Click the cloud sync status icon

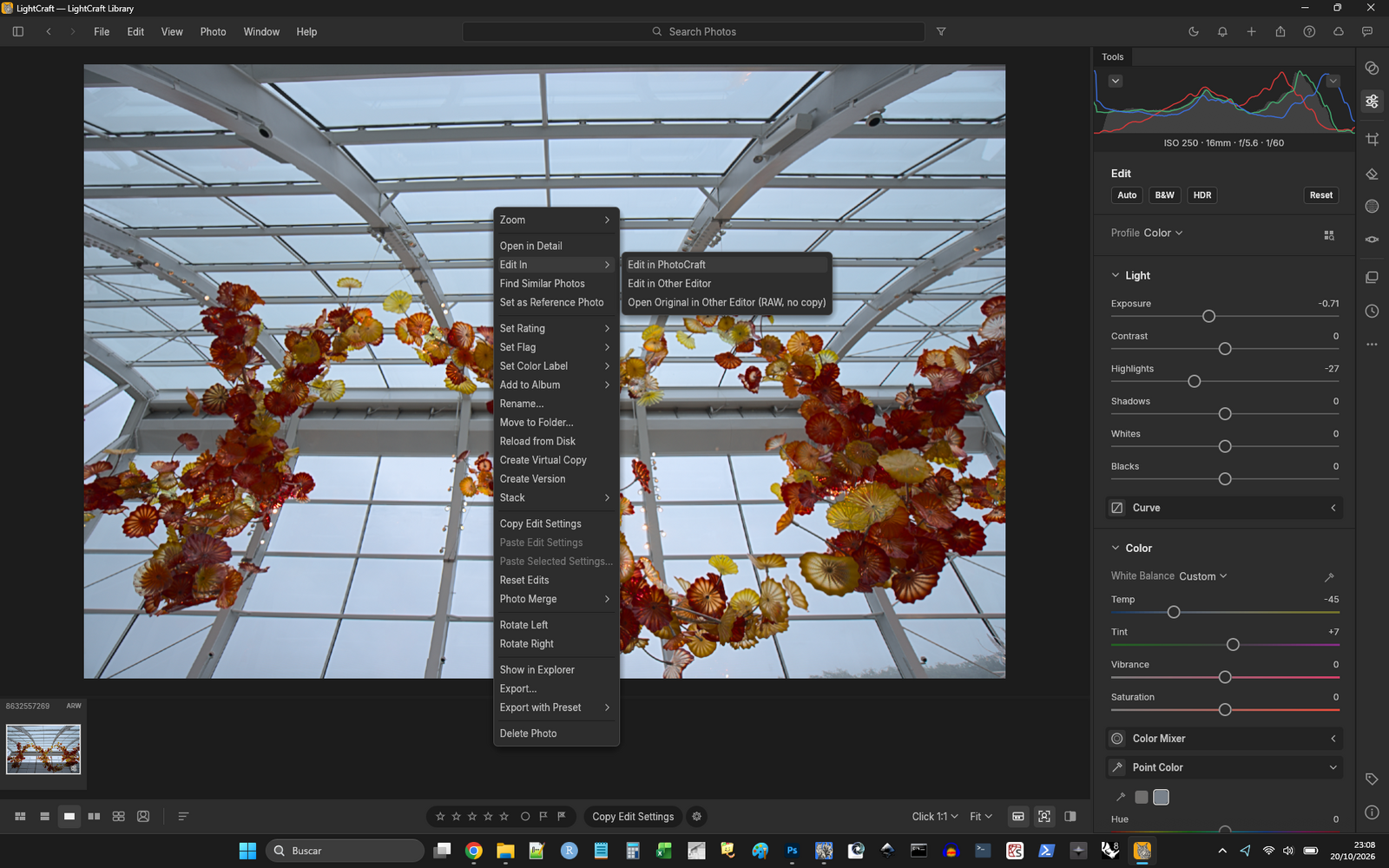click(1339, 31)
